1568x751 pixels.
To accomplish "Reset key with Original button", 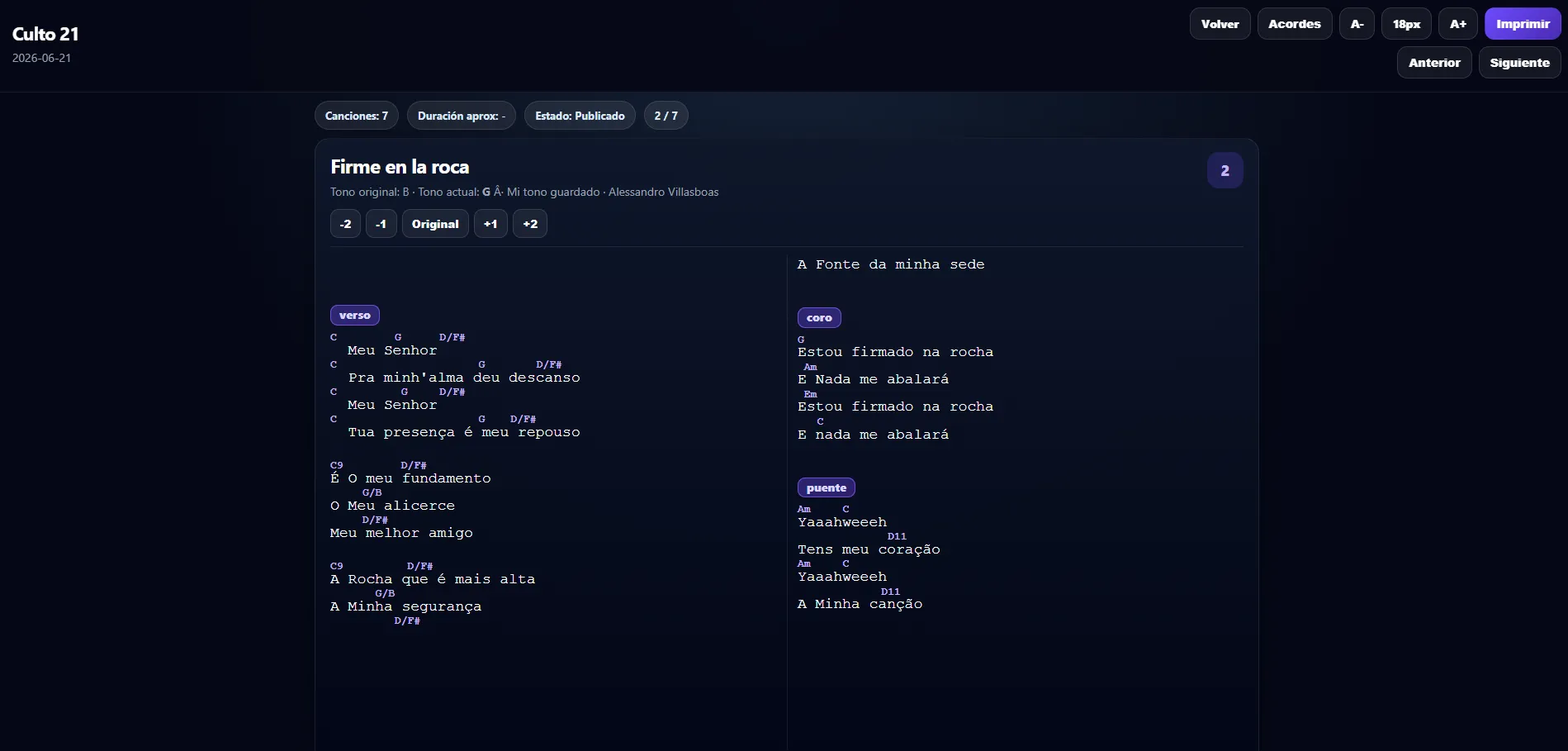I will click(x=435, y=224).
